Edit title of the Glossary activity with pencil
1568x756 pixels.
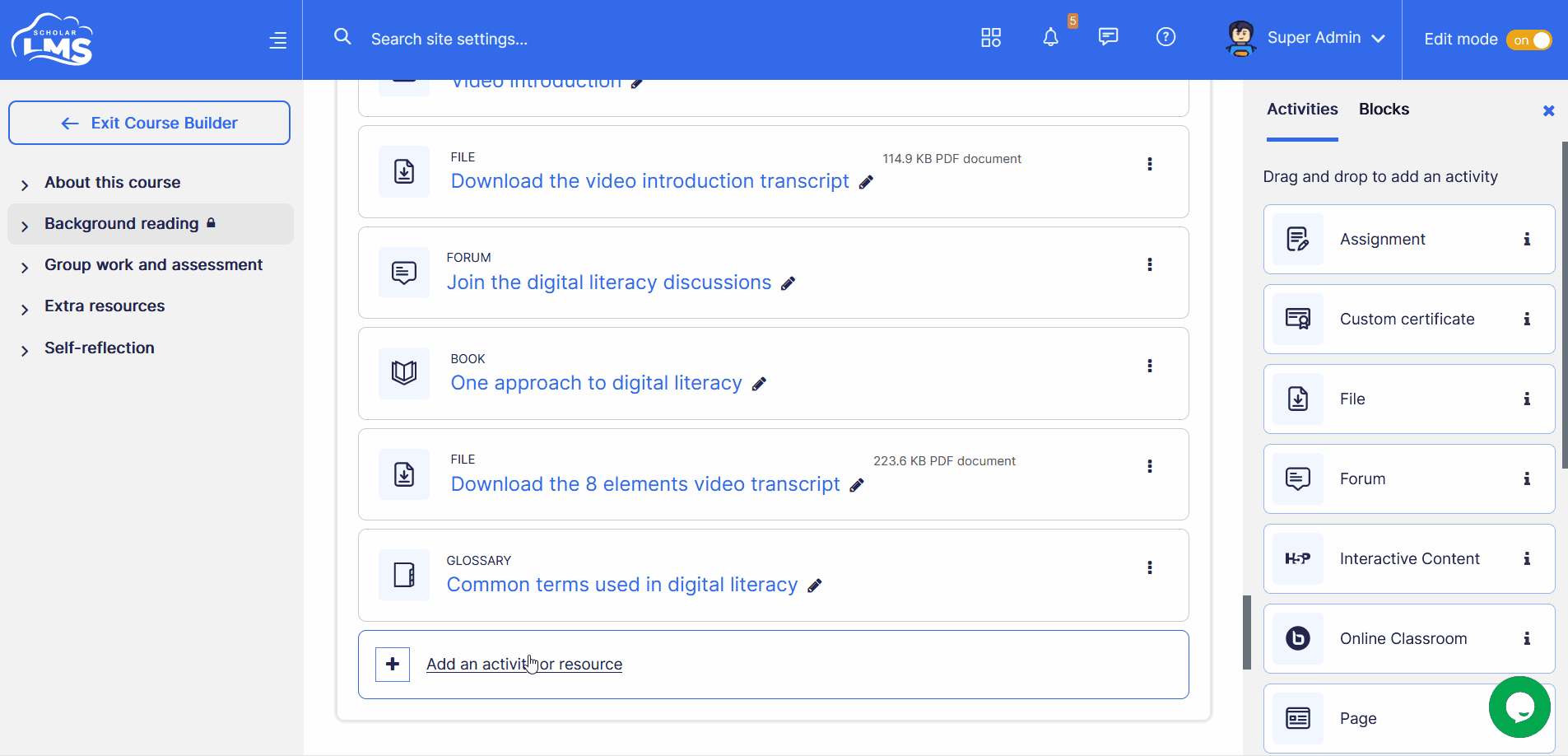tap(815, 586)
